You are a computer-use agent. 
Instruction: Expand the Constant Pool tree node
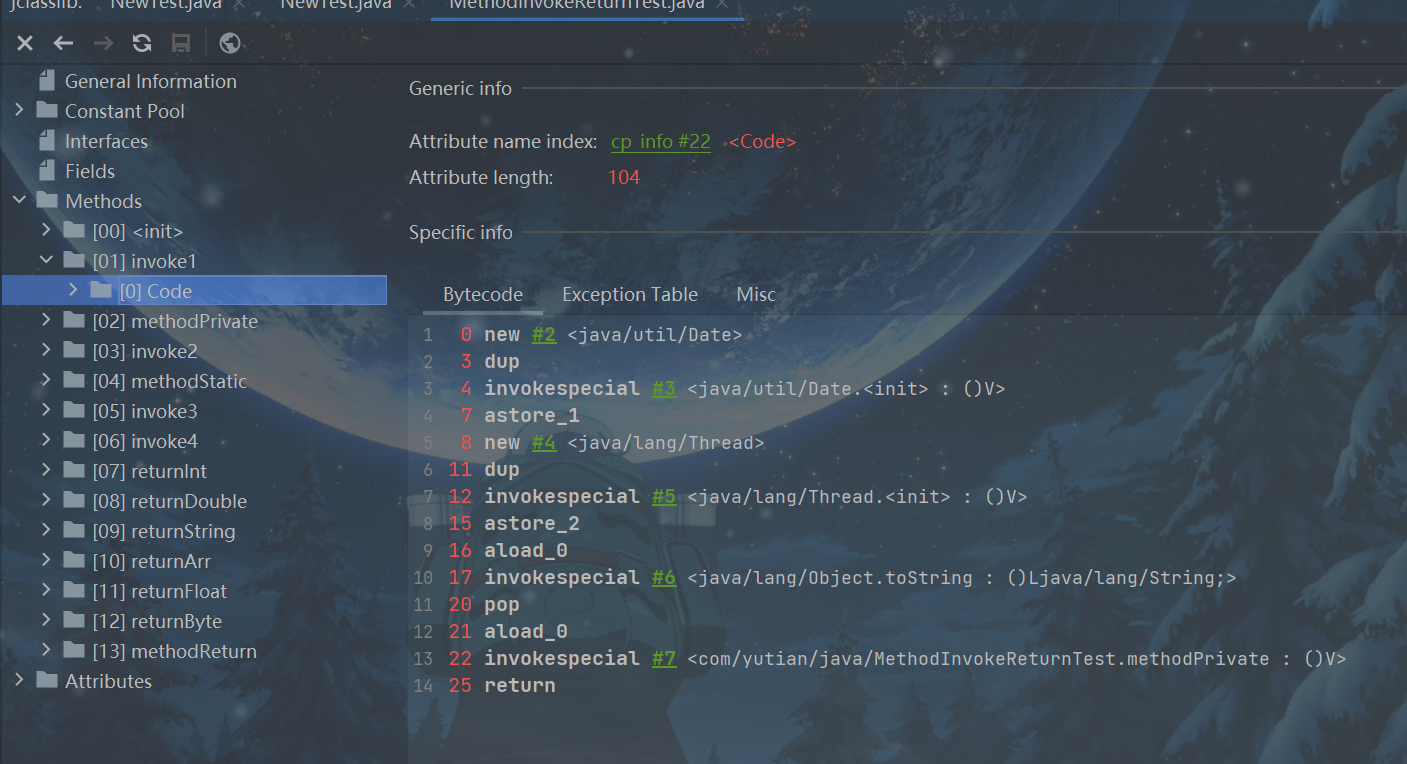pos(19,111)
